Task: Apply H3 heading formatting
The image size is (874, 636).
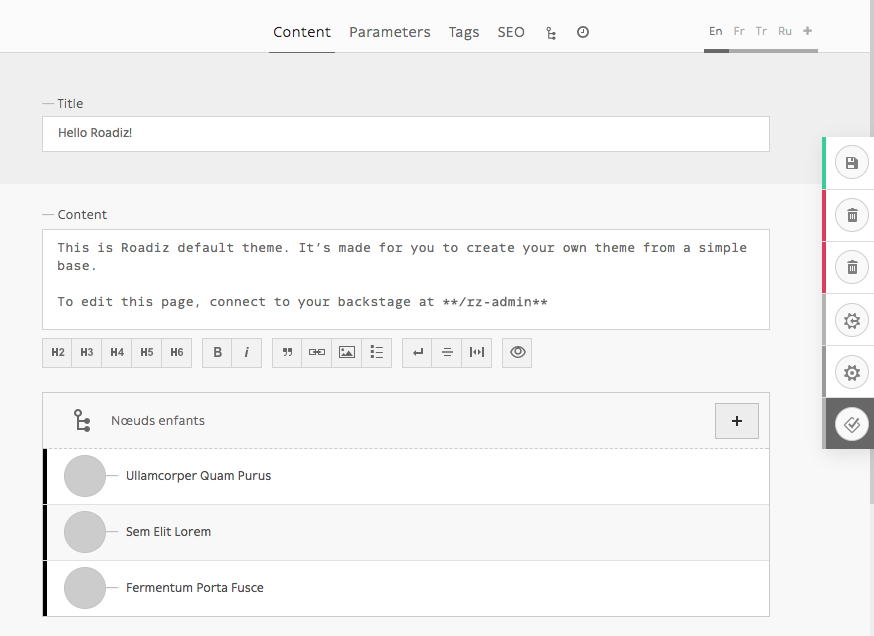Action: 87,352
